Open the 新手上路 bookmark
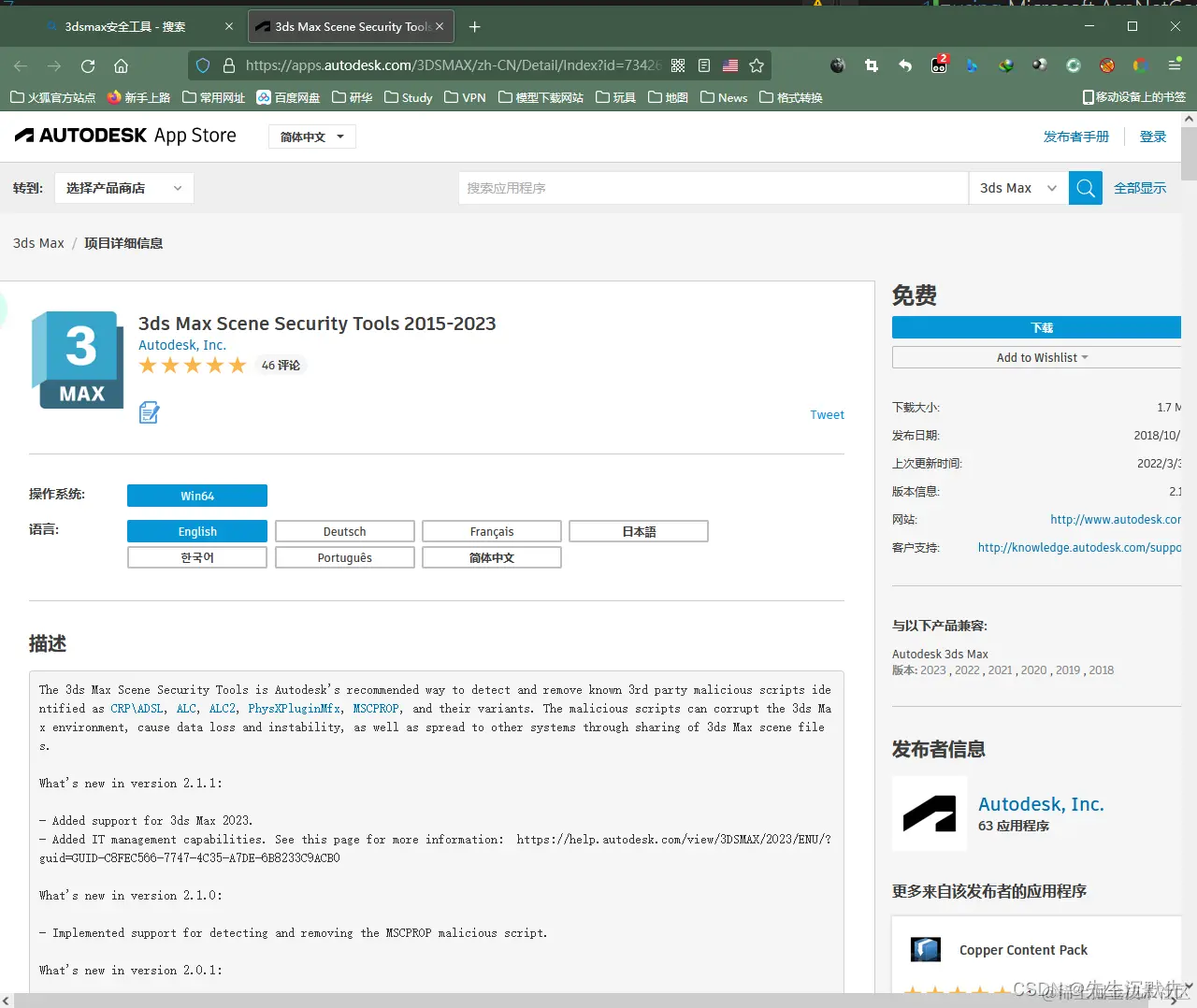1197x1008 pixels. 138,97
